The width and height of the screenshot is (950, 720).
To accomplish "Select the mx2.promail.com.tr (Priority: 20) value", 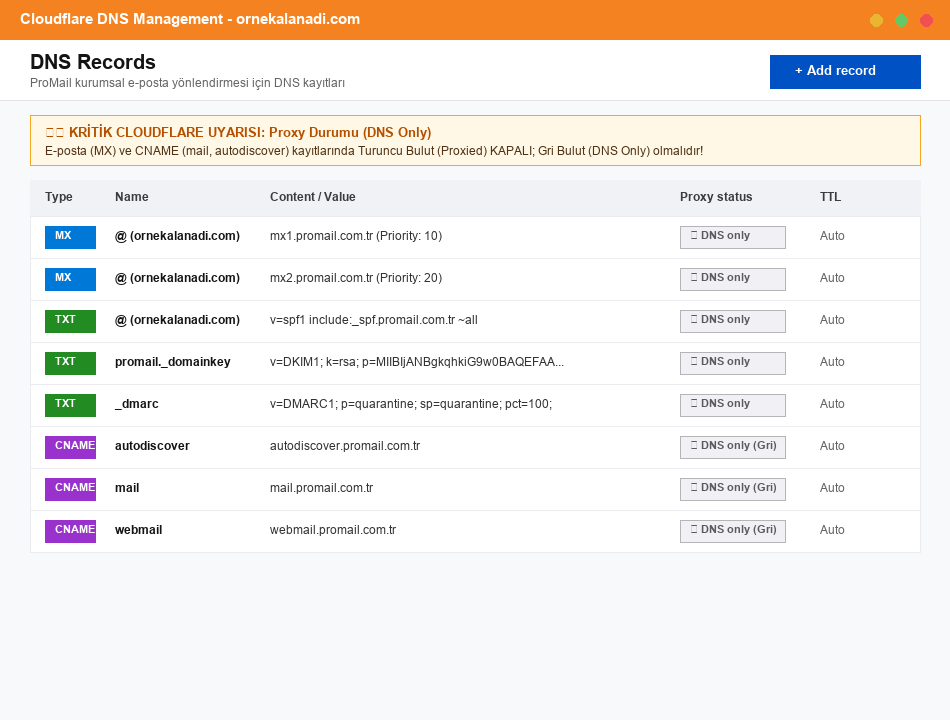I will coord(356,278).
